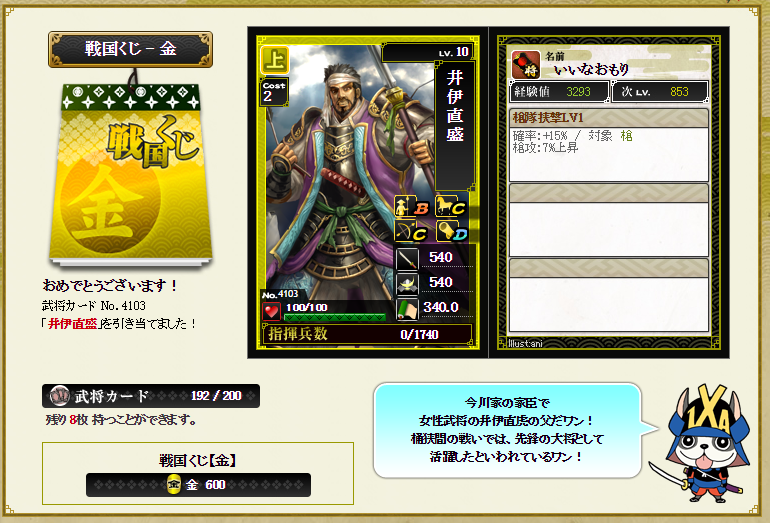Open the 井伊直盛 red name link
770x523 pixels.
coord(72,324)
